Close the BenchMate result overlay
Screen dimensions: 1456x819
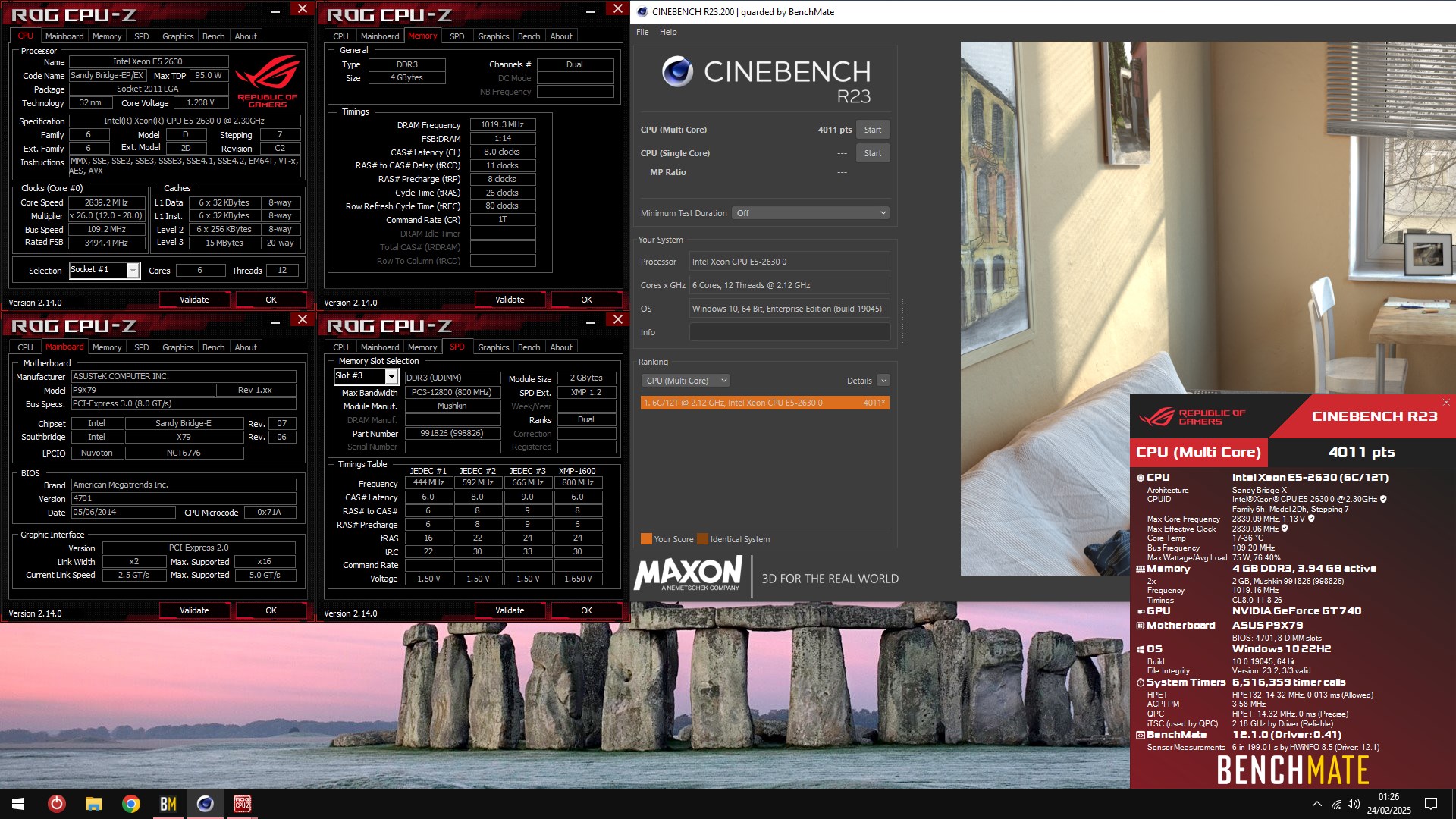(1445, 403)
